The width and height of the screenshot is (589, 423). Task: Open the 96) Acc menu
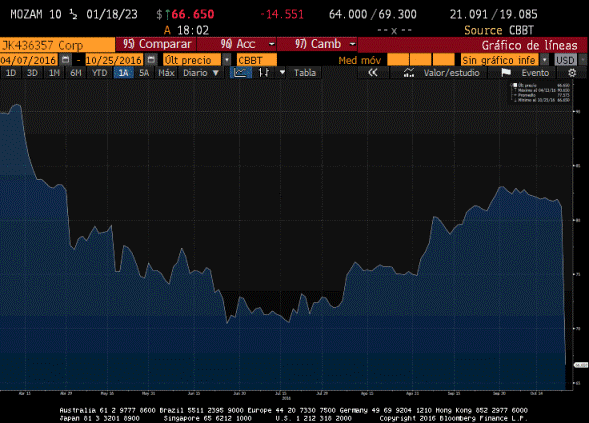[237, 44]
